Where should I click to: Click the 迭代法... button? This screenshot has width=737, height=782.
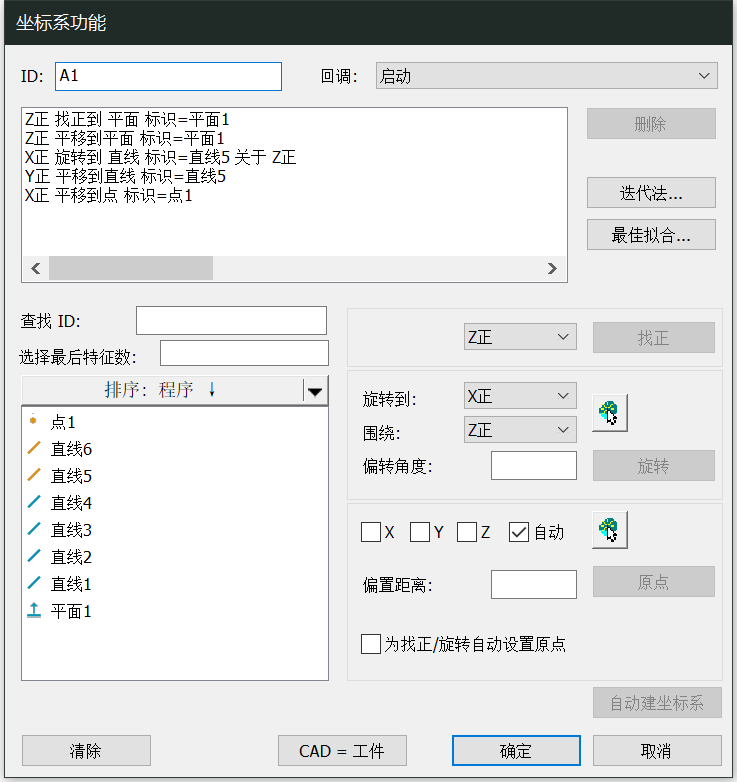(651, 193)
